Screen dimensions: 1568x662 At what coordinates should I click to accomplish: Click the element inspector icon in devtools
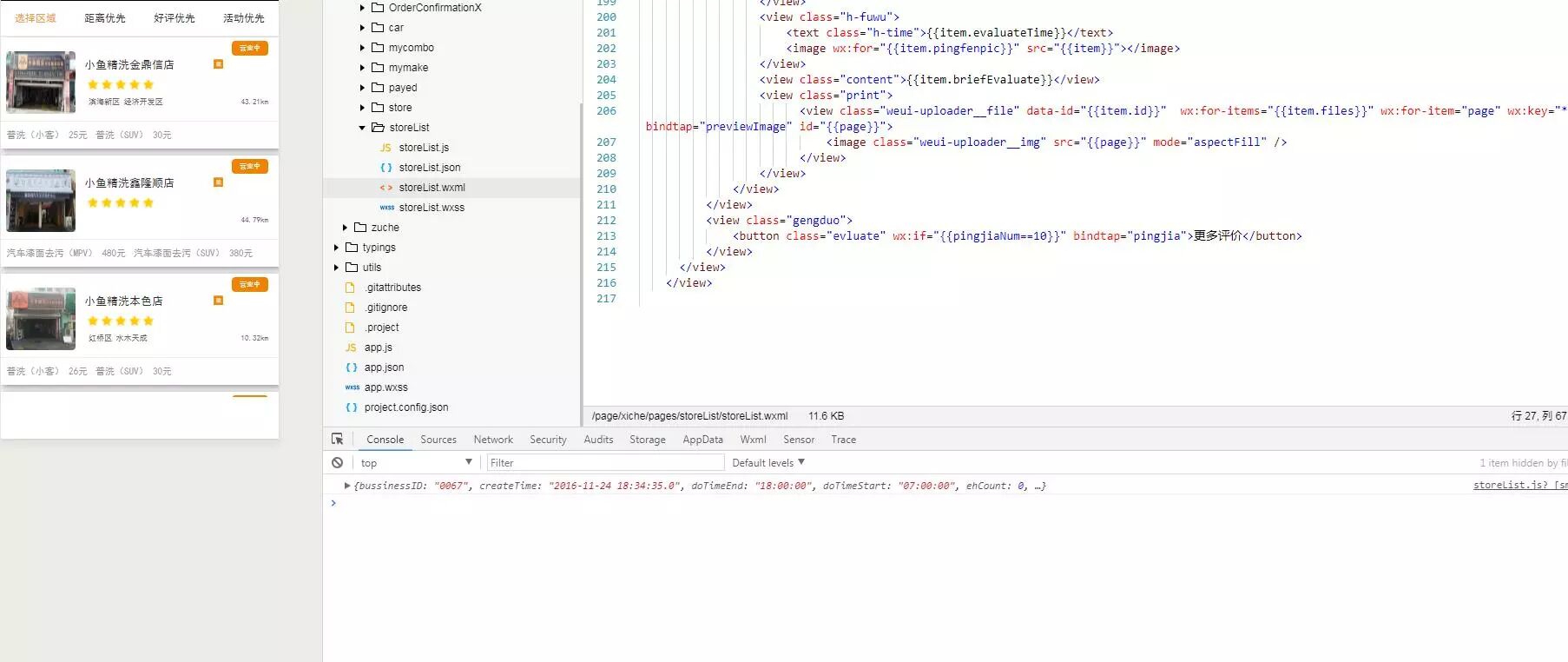click(x=337, y=440)
